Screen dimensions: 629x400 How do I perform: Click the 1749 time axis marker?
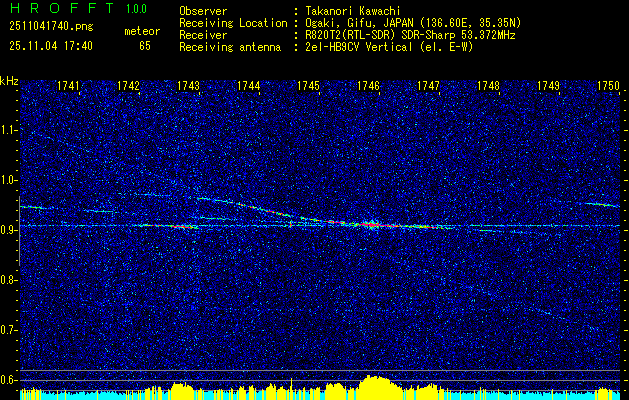coord(548,85)
